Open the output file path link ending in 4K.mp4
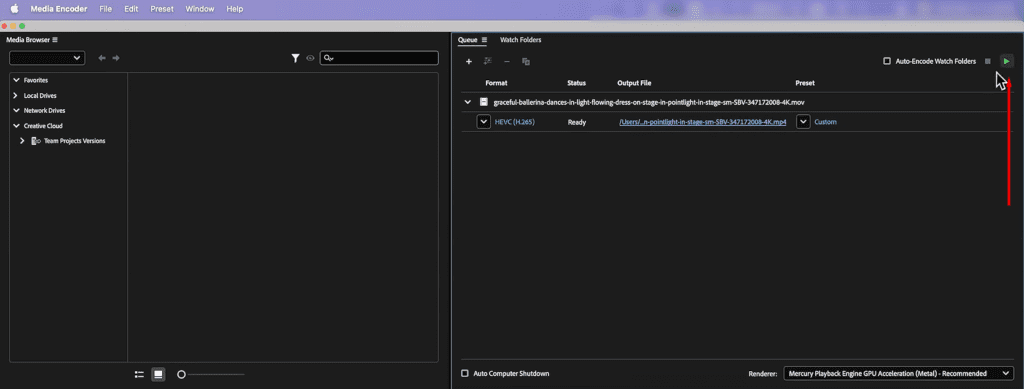This screenshot has width=1024, height=389. coord(703,122)
